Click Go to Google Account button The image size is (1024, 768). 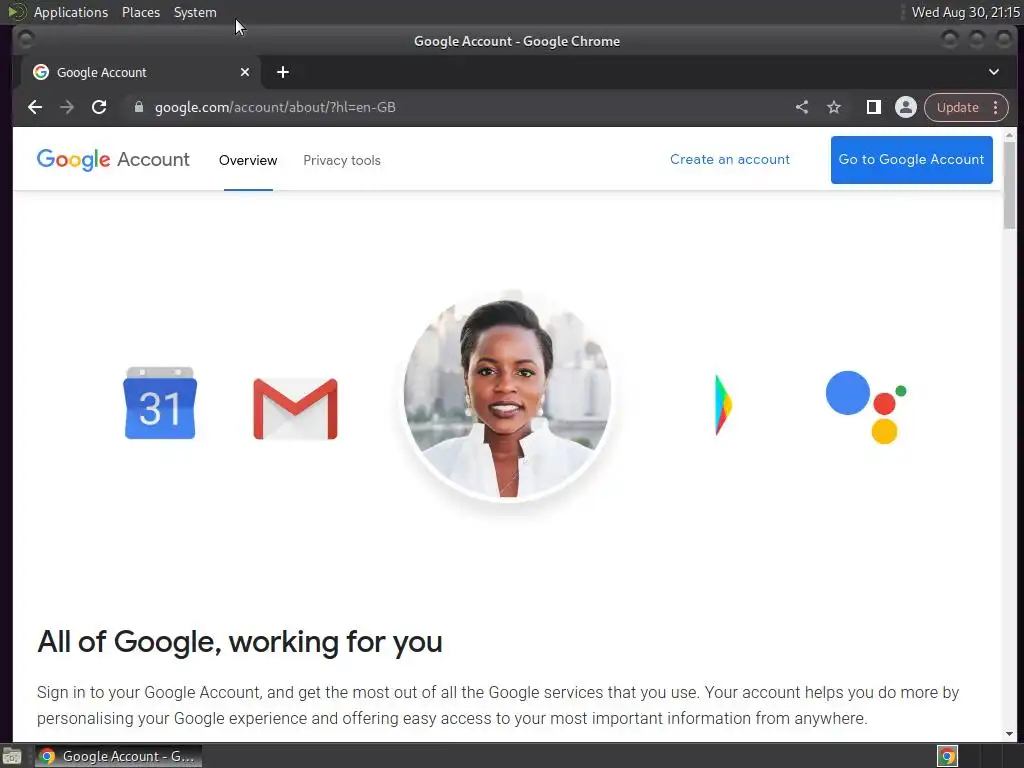[x=912, y=159]
